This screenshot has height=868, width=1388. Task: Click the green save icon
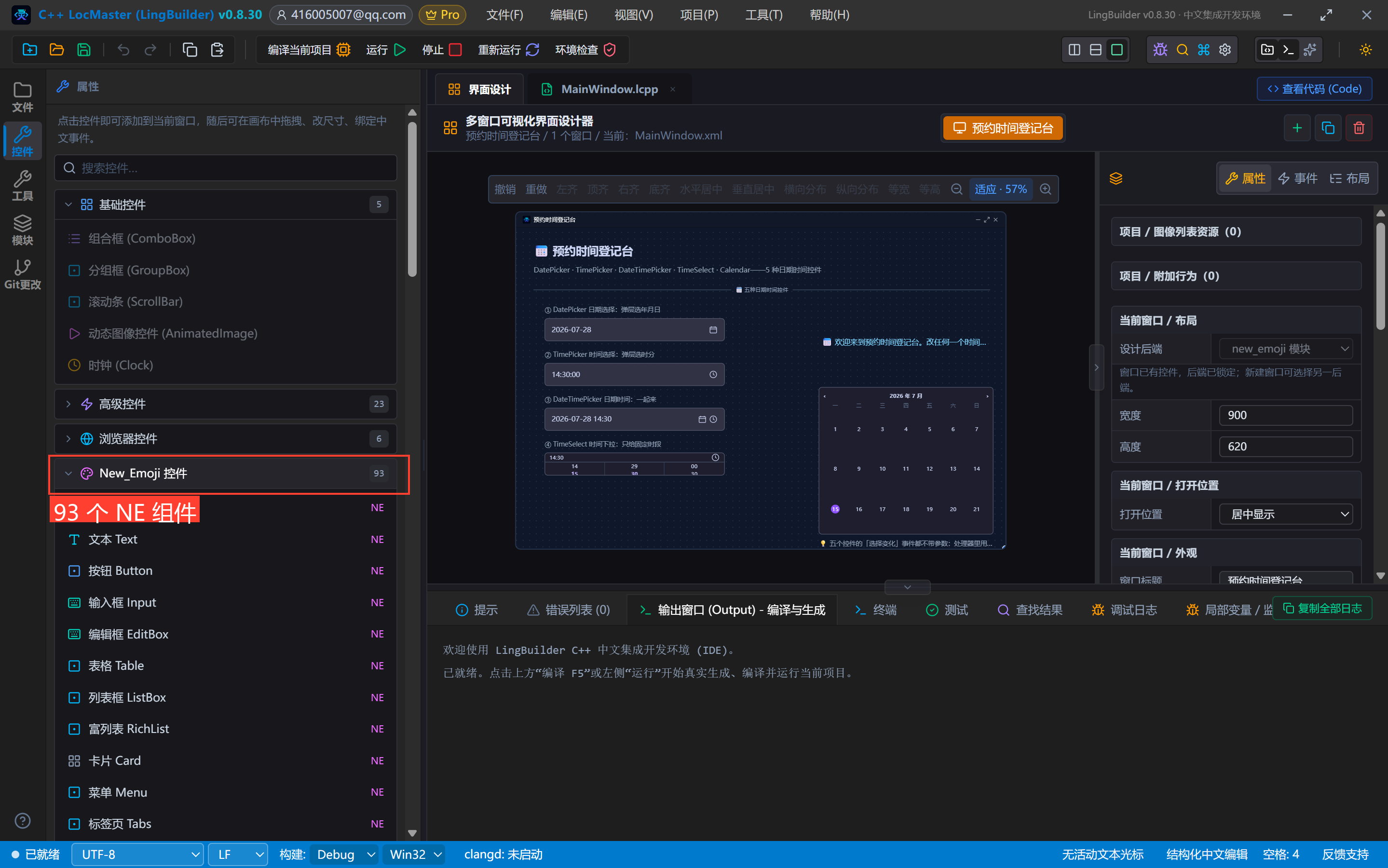pyautogui.click(x=84, y=49)
